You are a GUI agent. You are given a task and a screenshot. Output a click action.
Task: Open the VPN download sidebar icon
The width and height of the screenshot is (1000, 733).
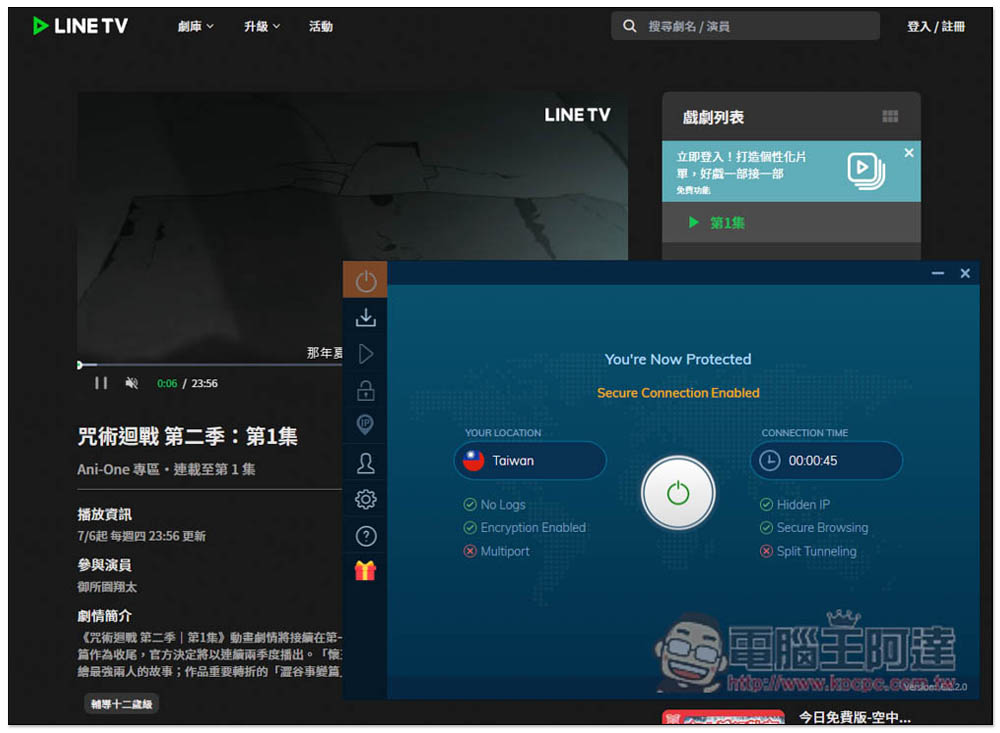[x=365, y=317]
